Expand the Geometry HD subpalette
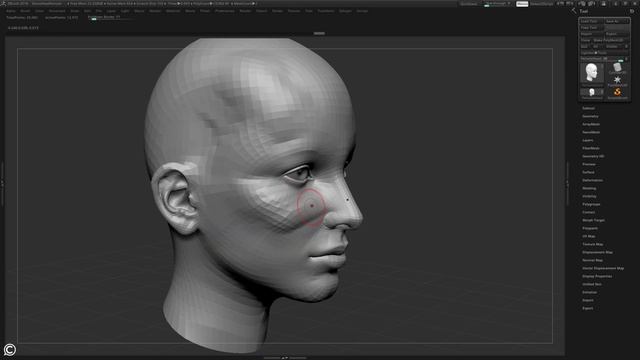The image size is (640, 360). (593, 156)
